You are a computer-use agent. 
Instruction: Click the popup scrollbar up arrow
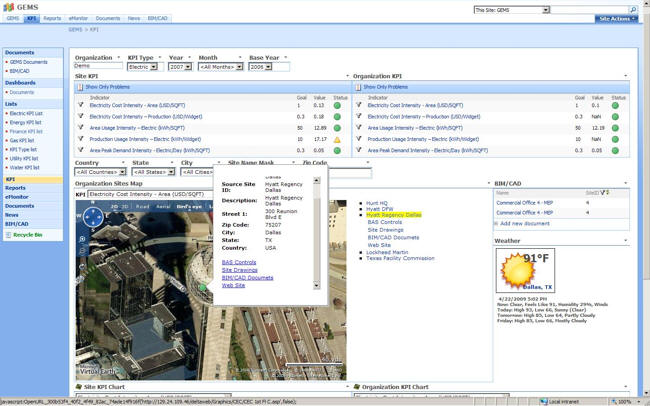[x=317, y=180]
